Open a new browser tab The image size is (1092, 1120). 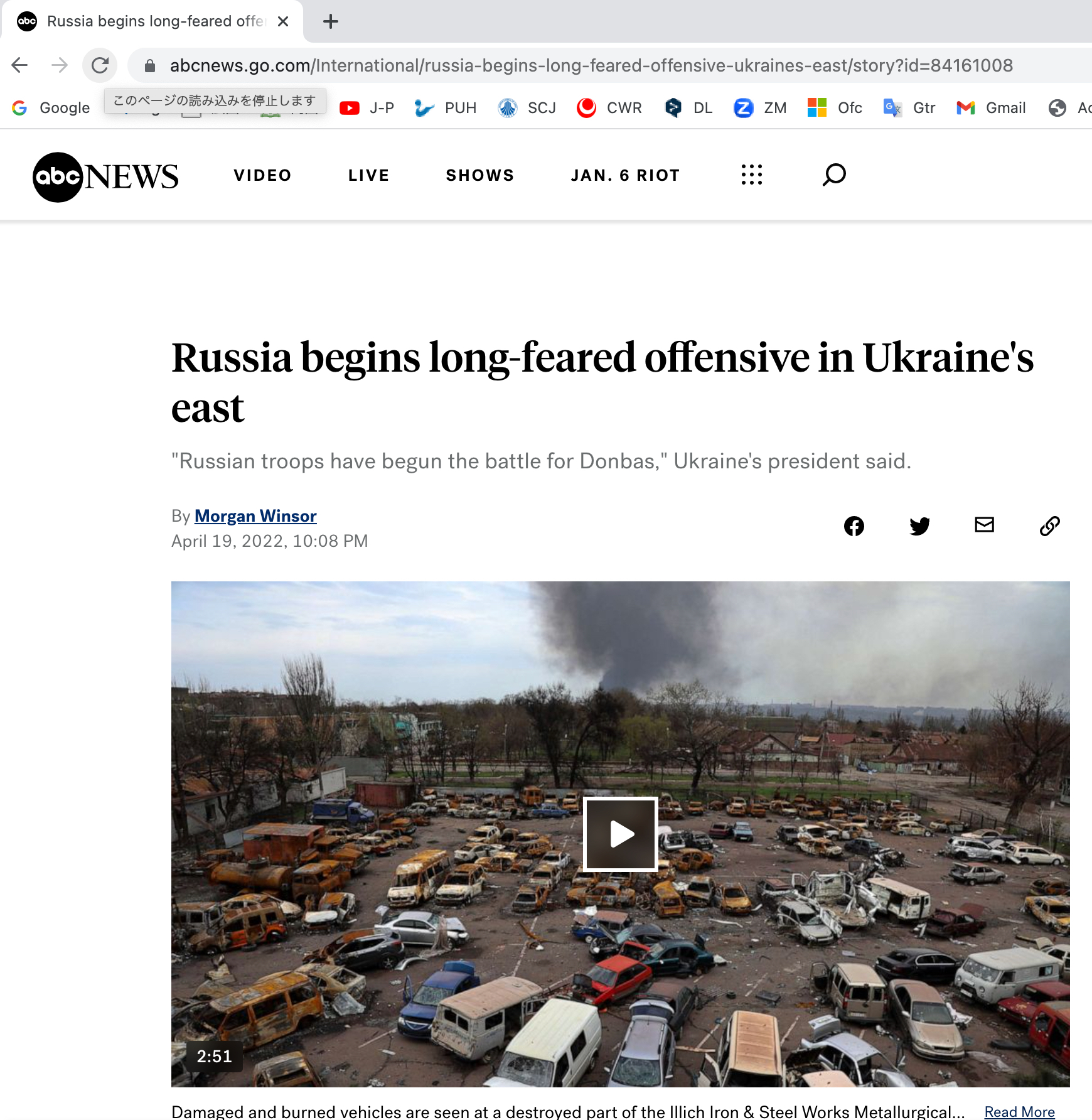coord(331,21)
